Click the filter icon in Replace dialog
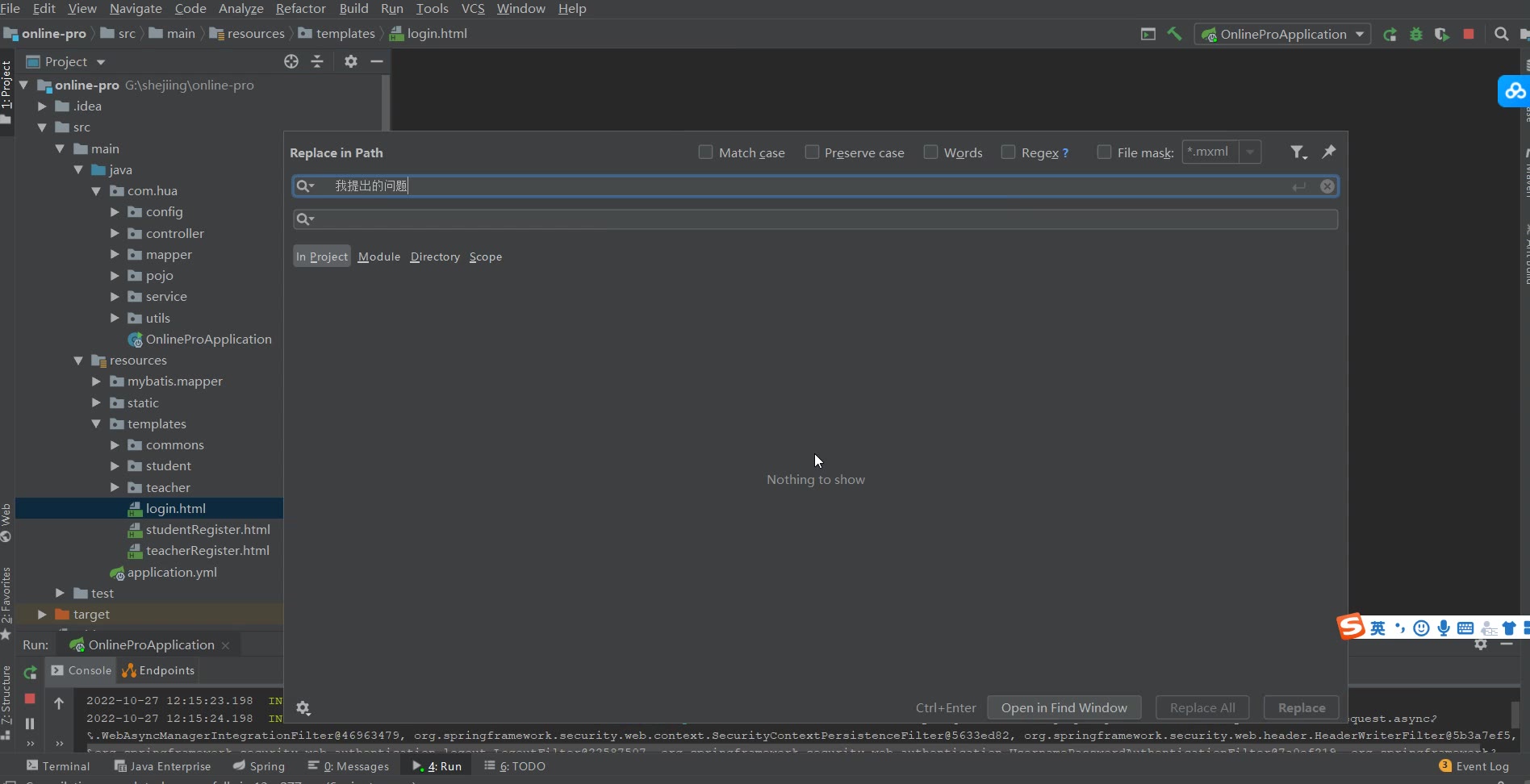 pos(1297,152)
